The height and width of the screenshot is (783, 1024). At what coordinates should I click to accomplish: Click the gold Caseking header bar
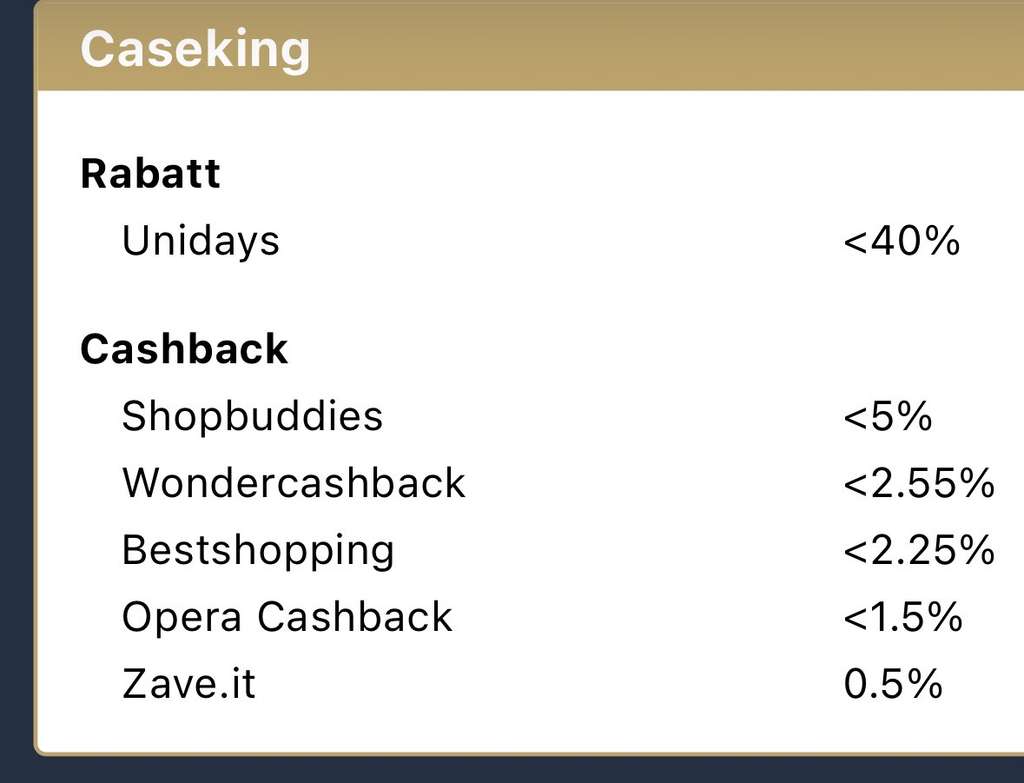click(530, 46)
